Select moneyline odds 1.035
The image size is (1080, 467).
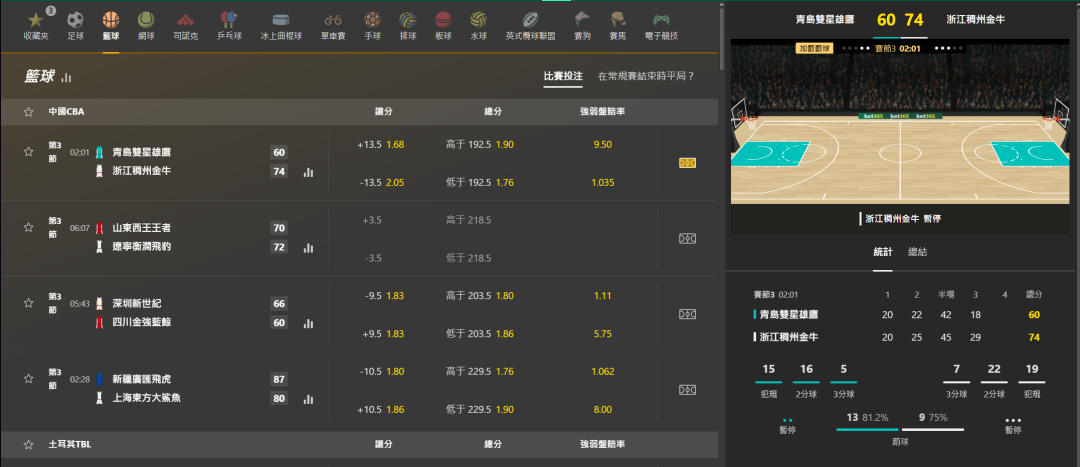(602, 183)
